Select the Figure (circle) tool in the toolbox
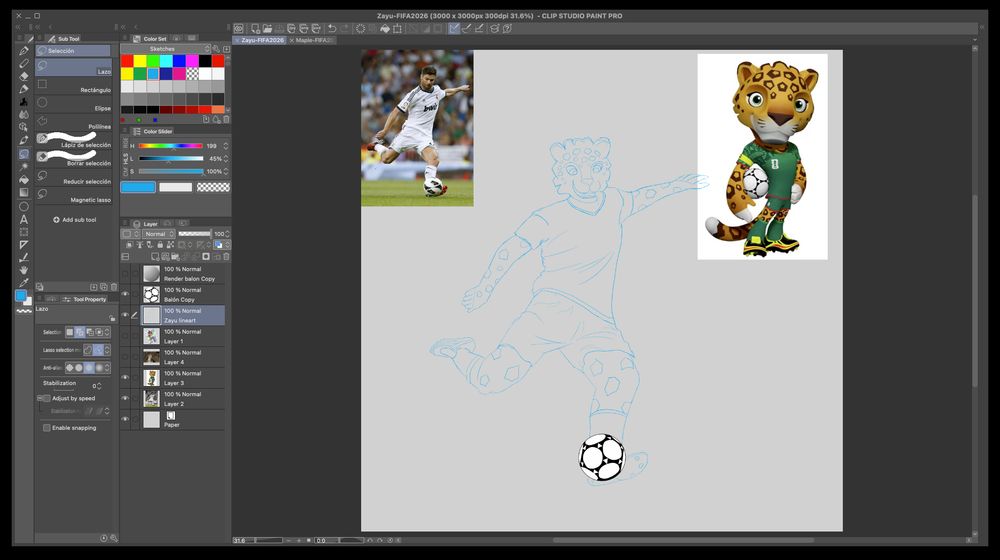The width and height of the screenshot is (1000, 560). coord(24,206)
